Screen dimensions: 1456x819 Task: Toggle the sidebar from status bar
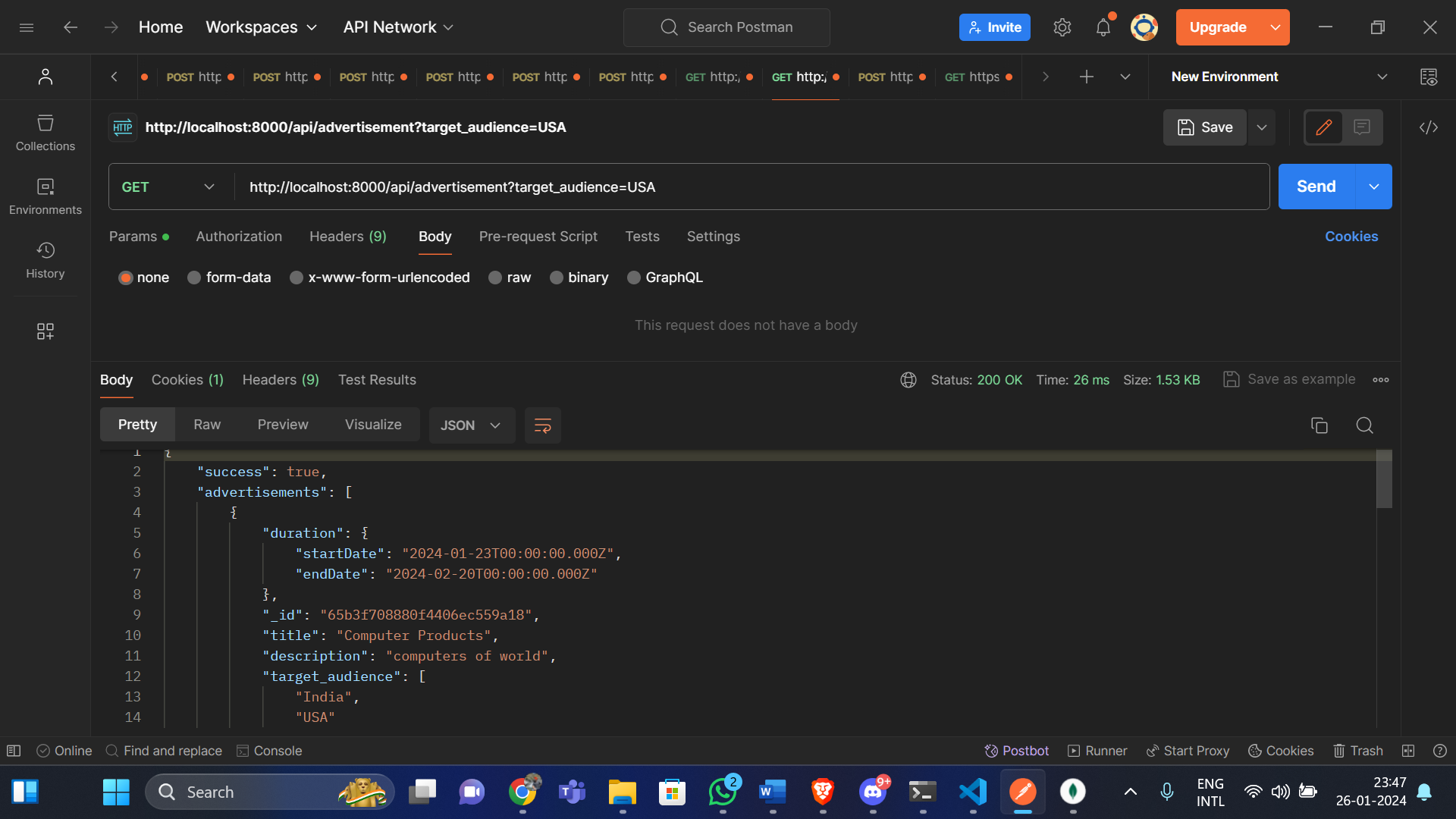[x=14, y=751]
